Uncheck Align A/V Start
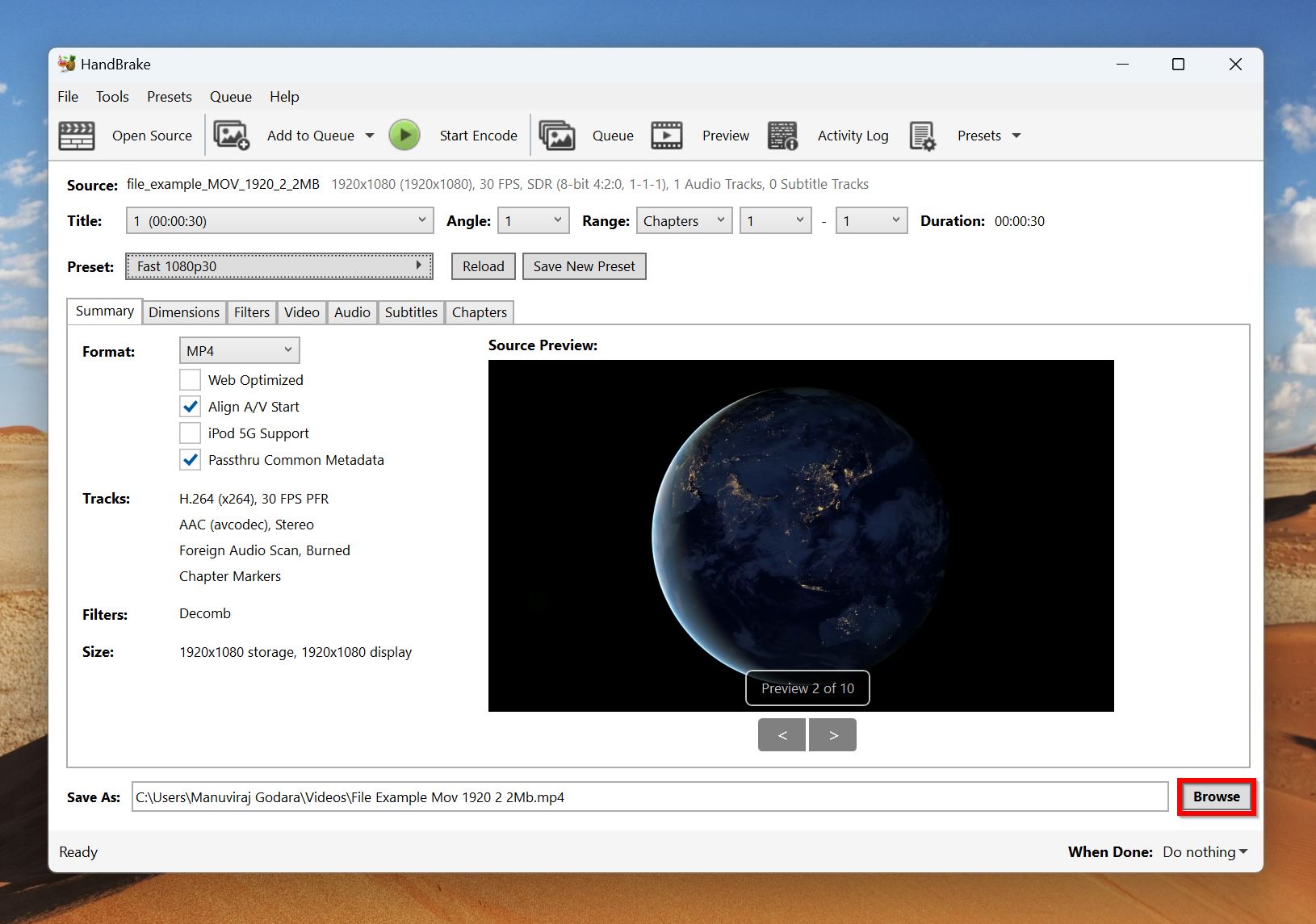The height and width of the screenshot is (924, 1316). click(x=190, y=406)
